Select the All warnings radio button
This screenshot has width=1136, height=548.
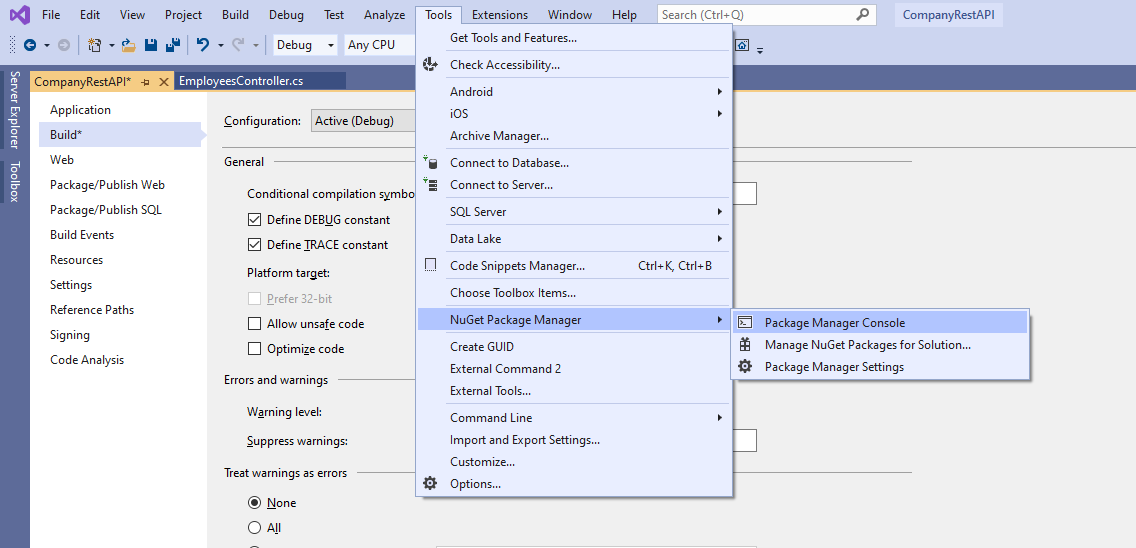coord(254,528)
